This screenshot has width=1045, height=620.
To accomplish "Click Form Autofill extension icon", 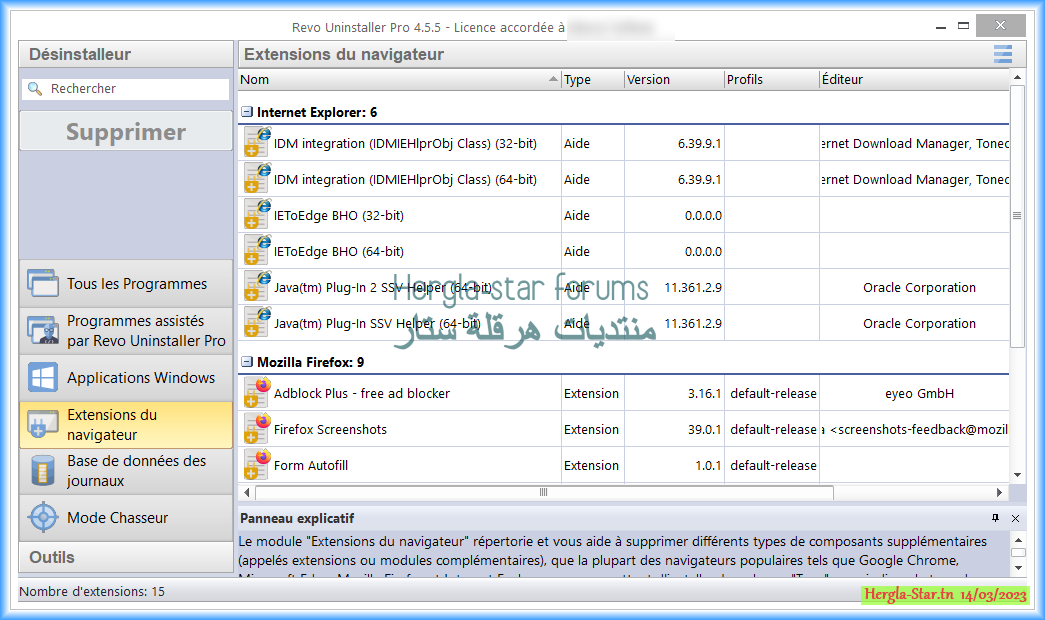I will [257, 465].
